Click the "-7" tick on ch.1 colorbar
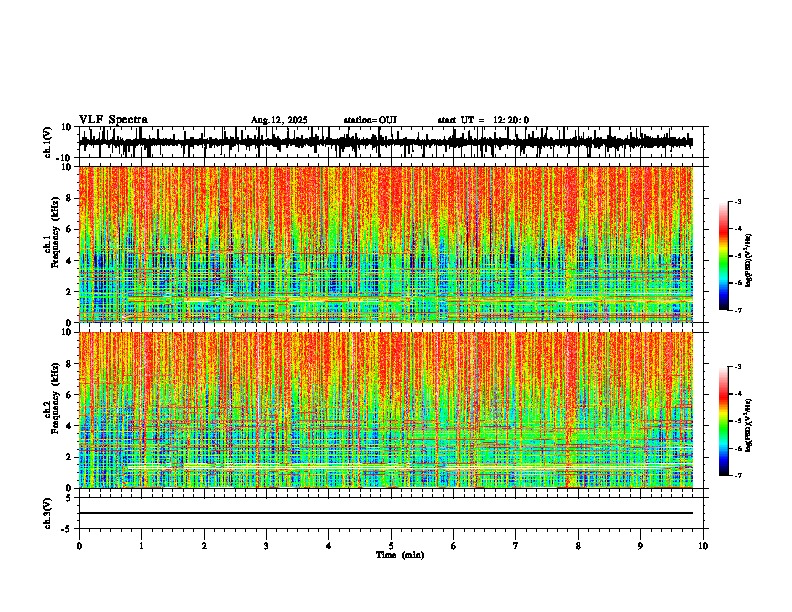 click(737, 310)
